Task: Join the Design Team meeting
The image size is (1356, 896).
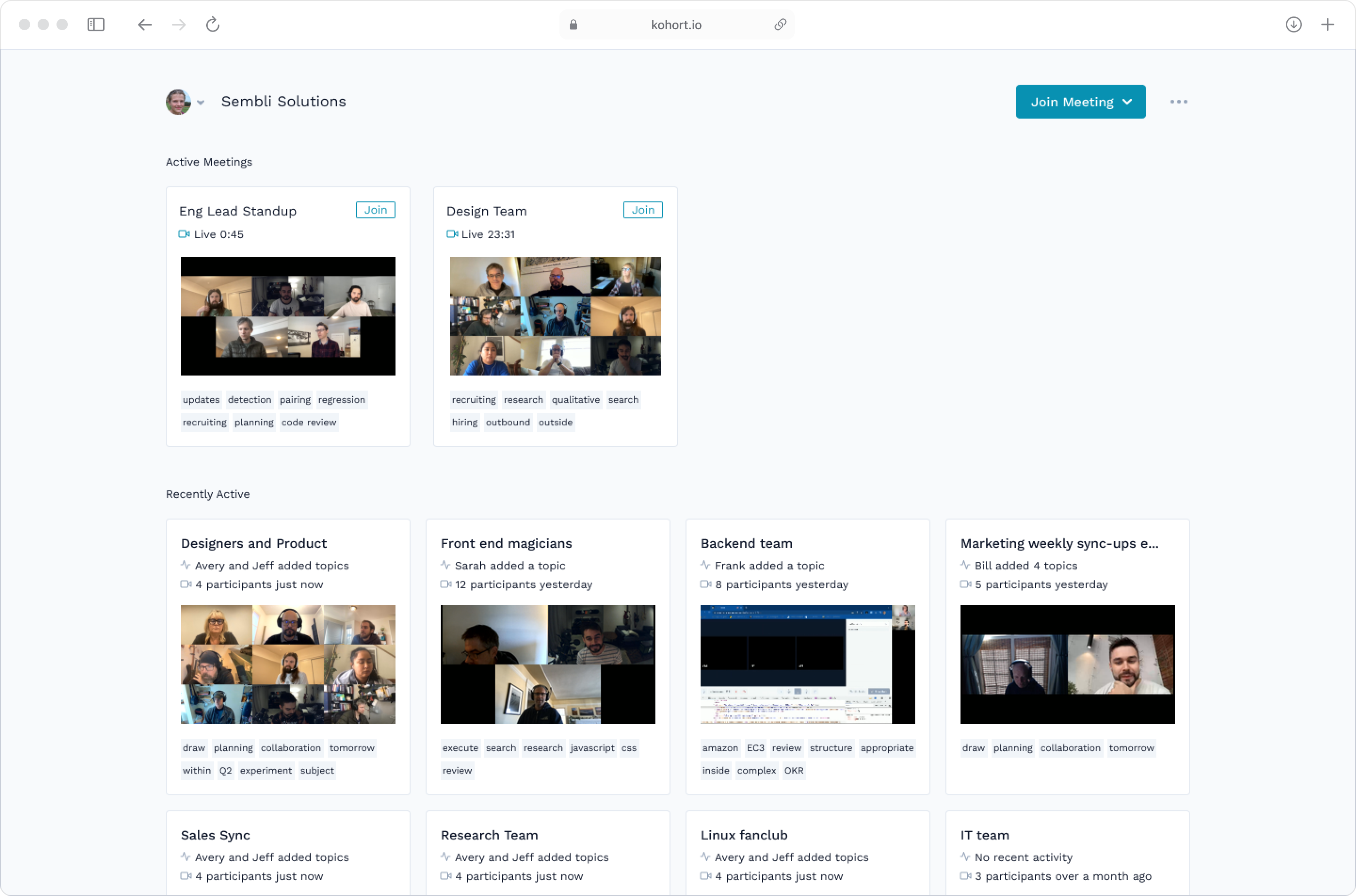Action: (x=643, y=210)
